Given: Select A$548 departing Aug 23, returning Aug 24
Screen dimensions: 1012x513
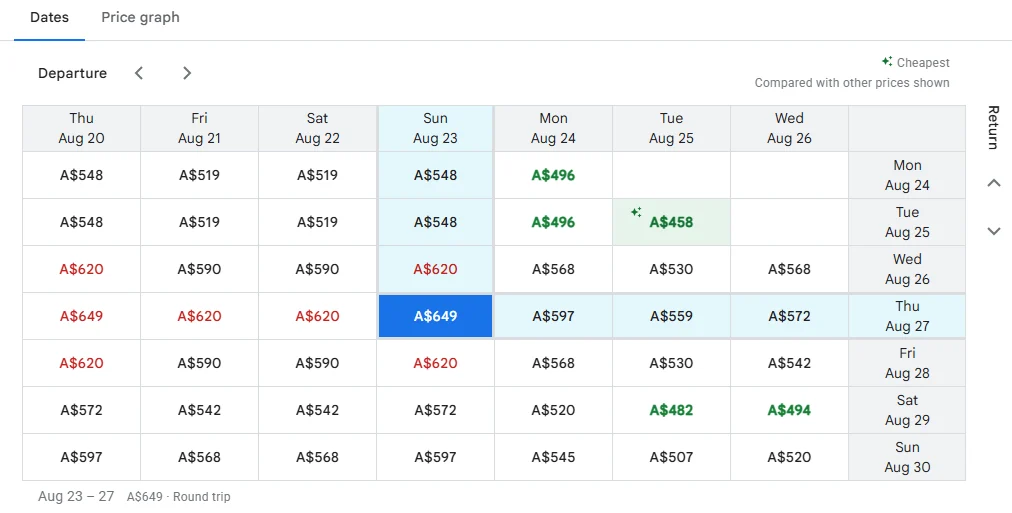Looking at the screenshot, I should (x=436, y=175).
